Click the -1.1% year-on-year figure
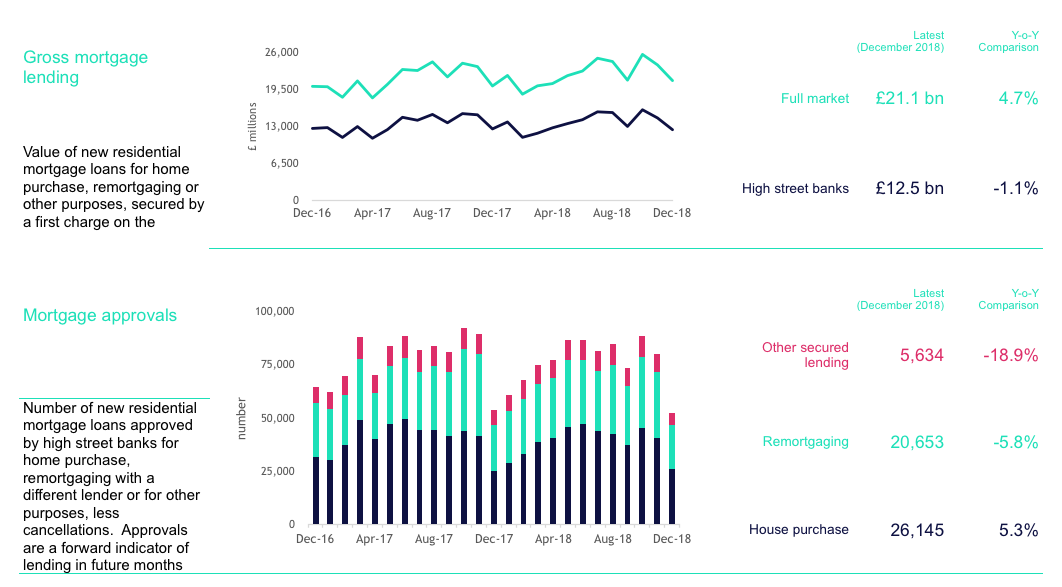Image resolution: width=1062 pixels, height=587 pixels. pos(1015,188)
